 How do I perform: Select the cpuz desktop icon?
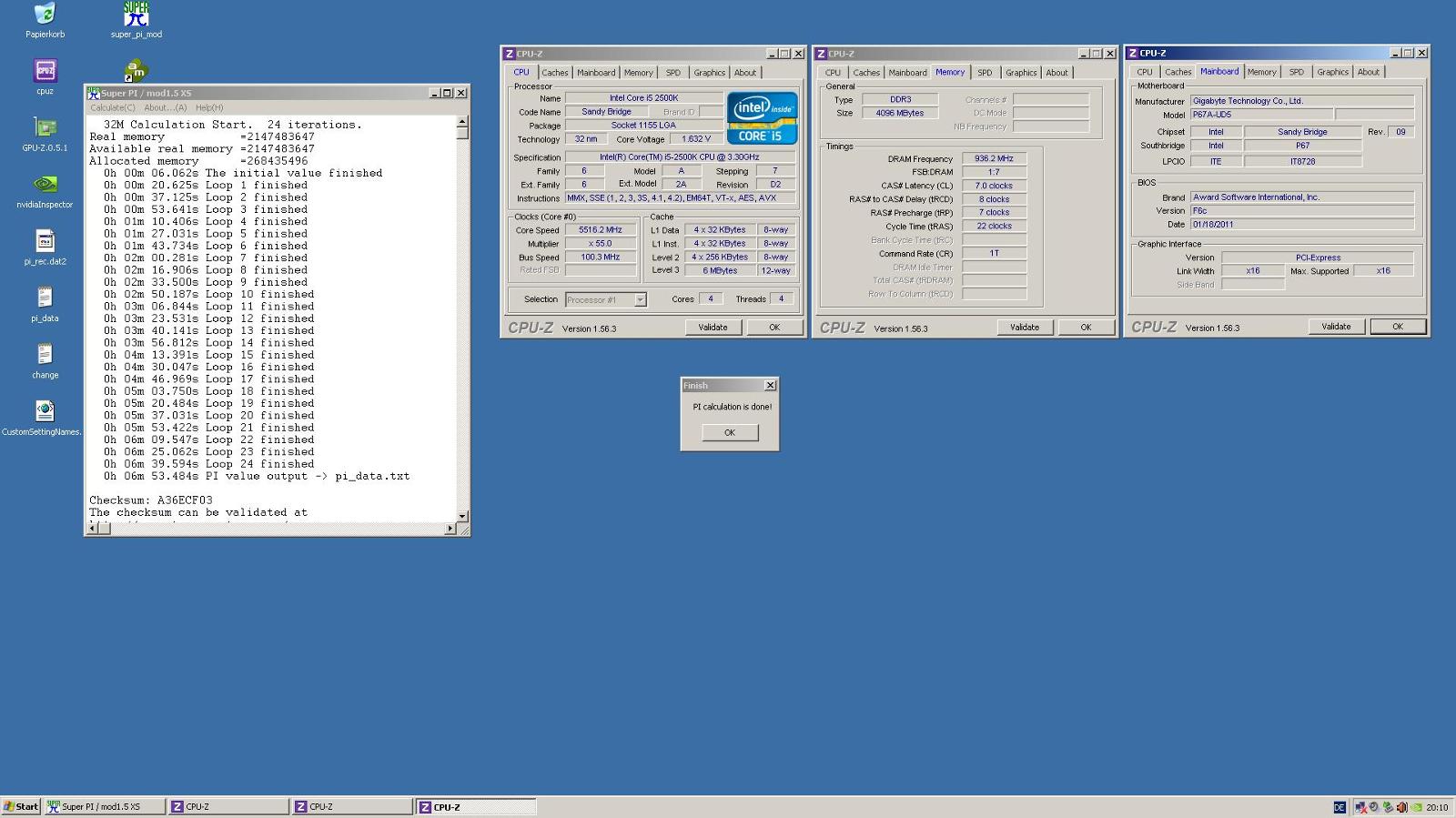(x=45, y=71)
